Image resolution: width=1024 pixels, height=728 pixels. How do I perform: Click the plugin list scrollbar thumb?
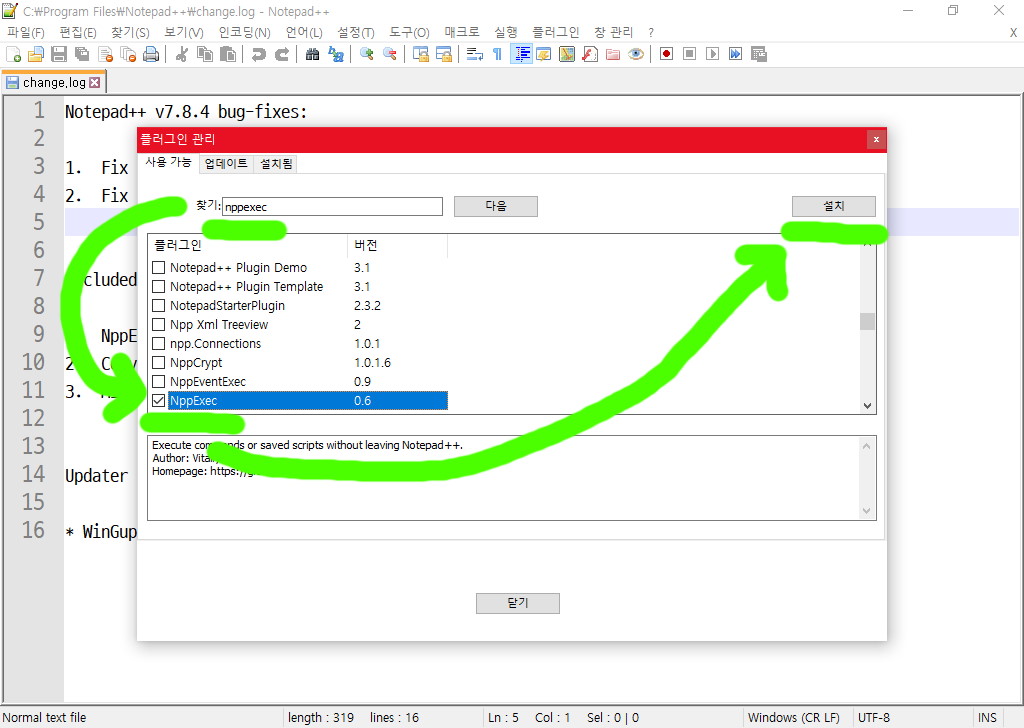coord(867,321)
